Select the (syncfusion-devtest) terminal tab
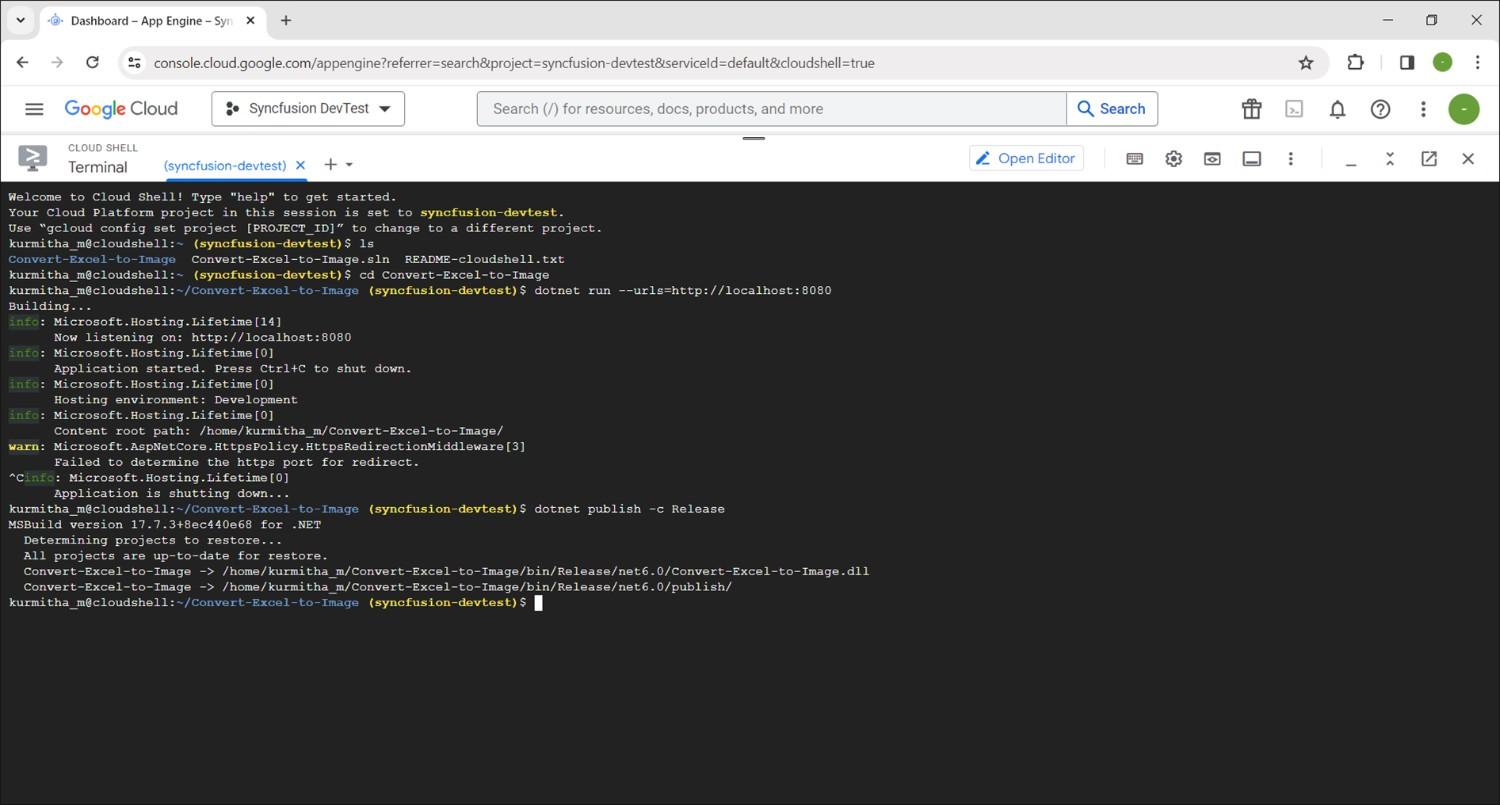 (x=225, y=165)
